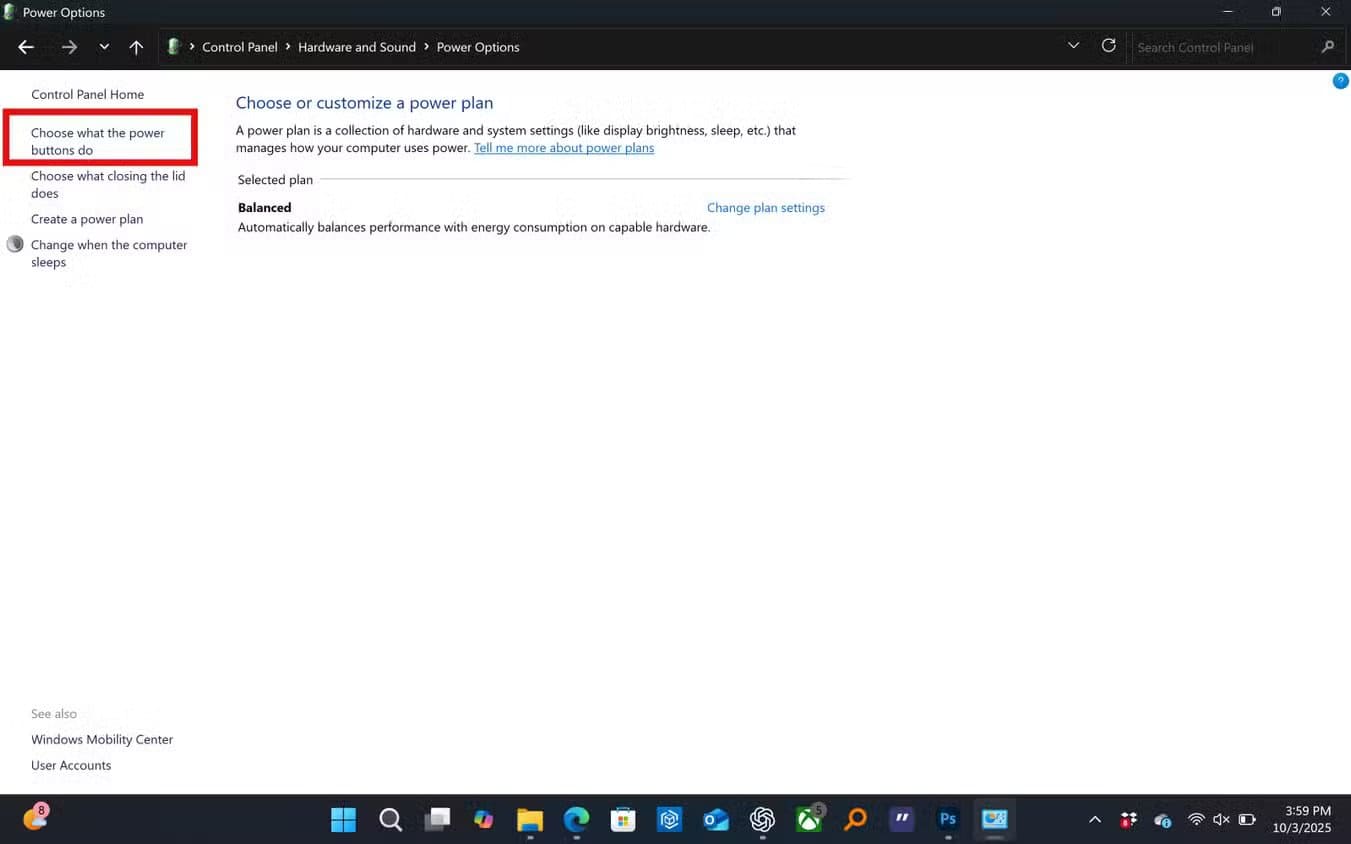Open Microsoft Edge from the taskbar
The height and width of the screenshot is (844, 1351).
tap(576, 819)
